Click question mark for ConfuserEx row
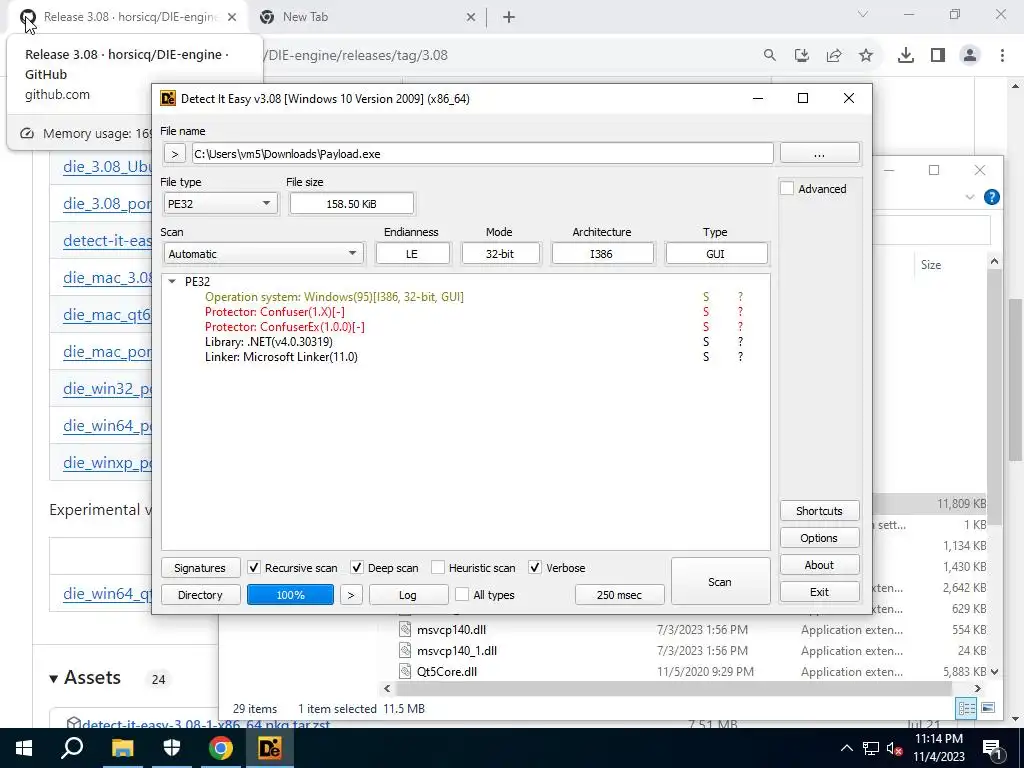Image resolution: width=1024 pixels, height=768 pixels. pyautogui.click(x=740, y=327)
